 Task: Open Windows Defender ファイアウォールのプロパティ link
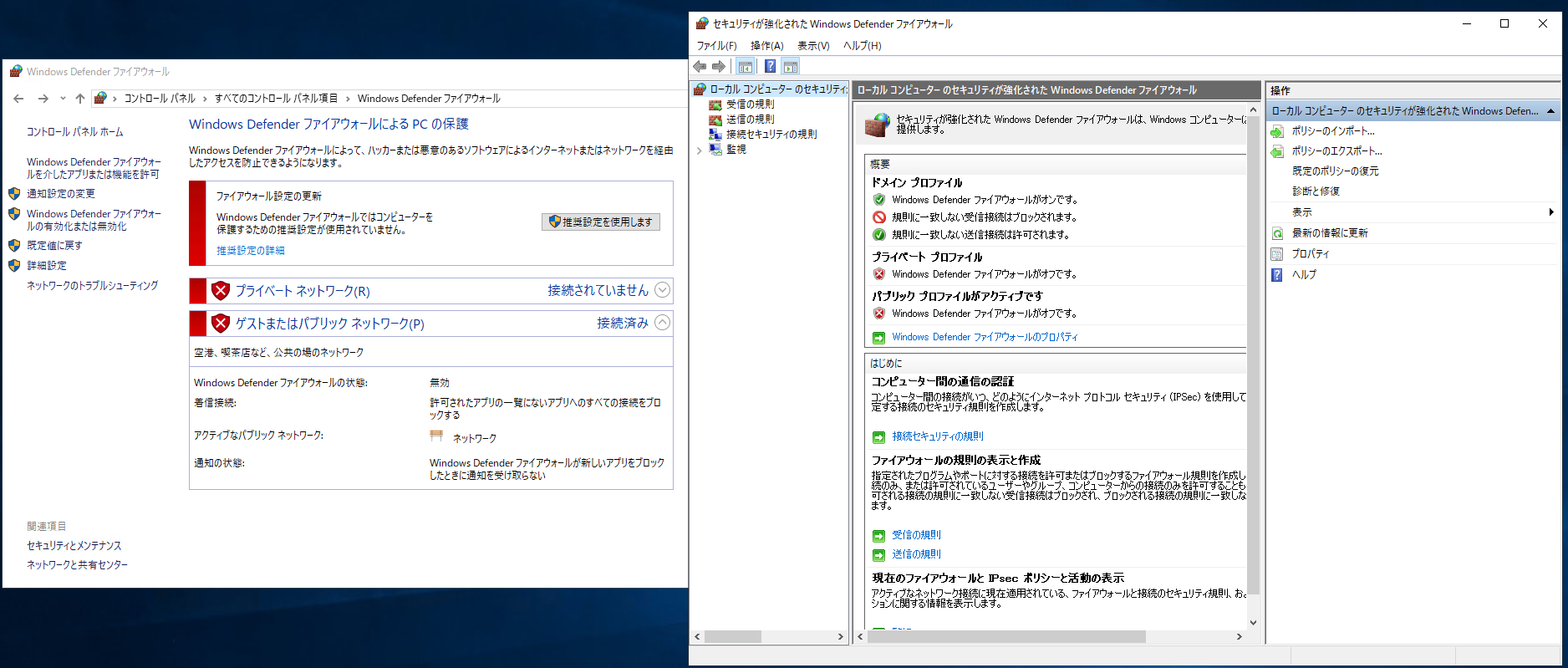985,337
